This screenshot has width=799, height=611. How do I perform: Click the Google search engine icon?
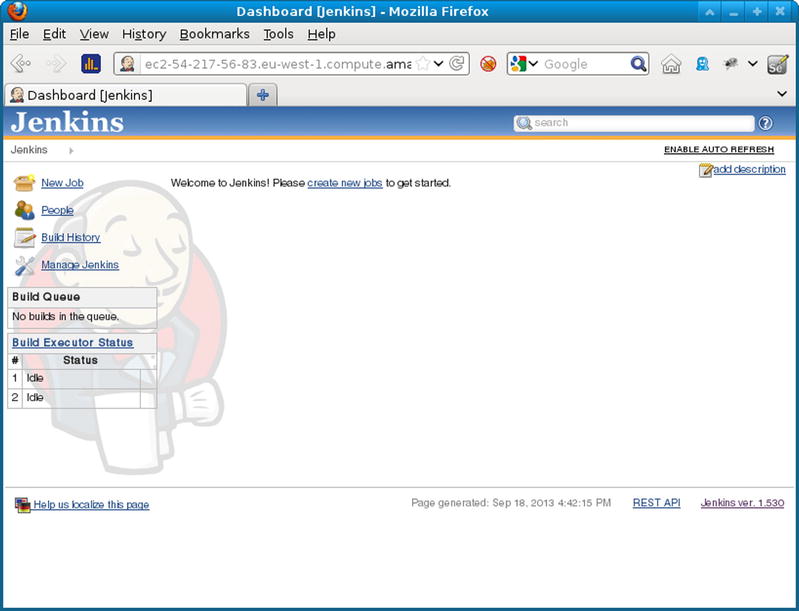pos(518,64)
